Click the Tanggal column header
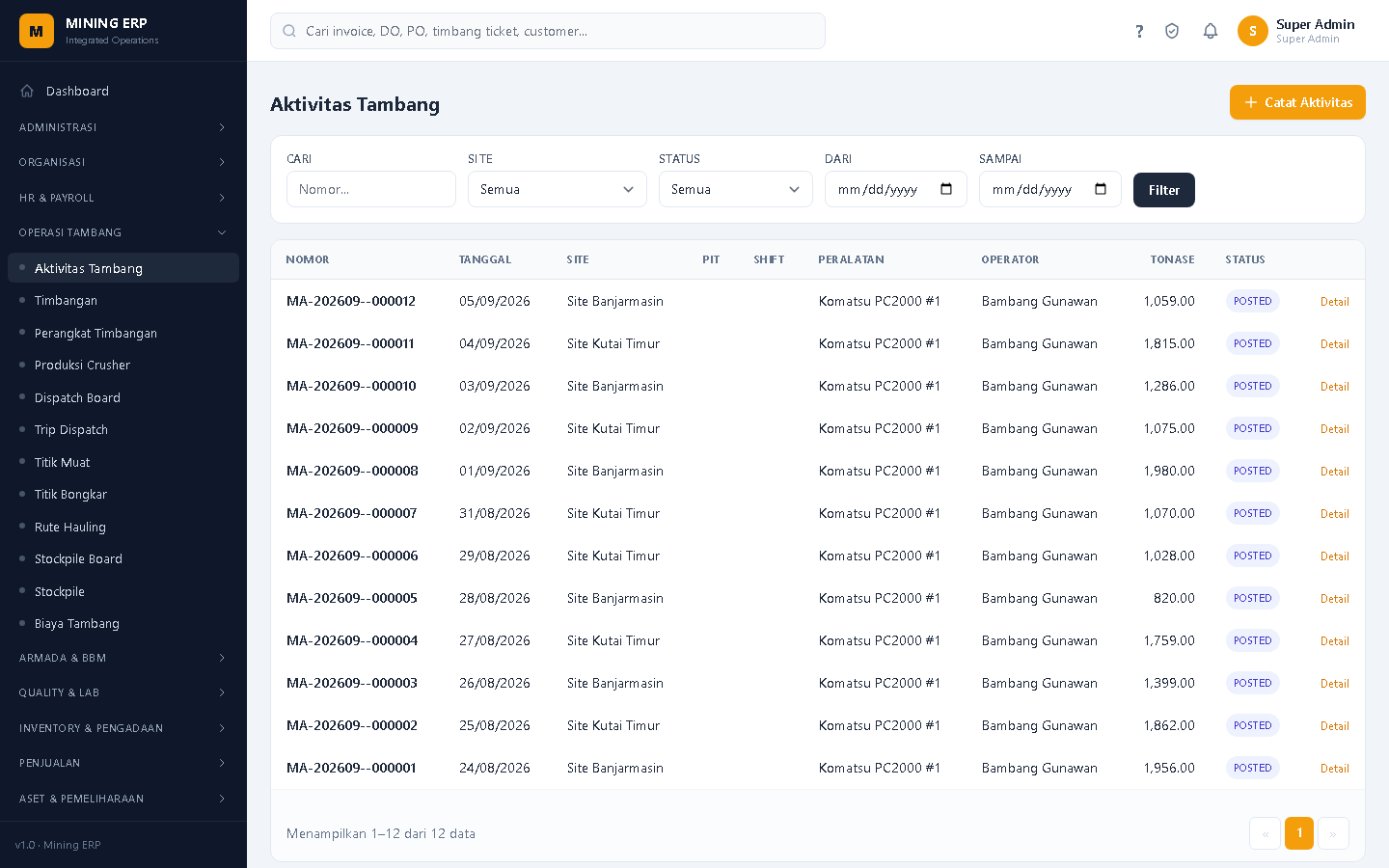The width and height of the screenshot is (1389, 868). click(x=485, y=259)
